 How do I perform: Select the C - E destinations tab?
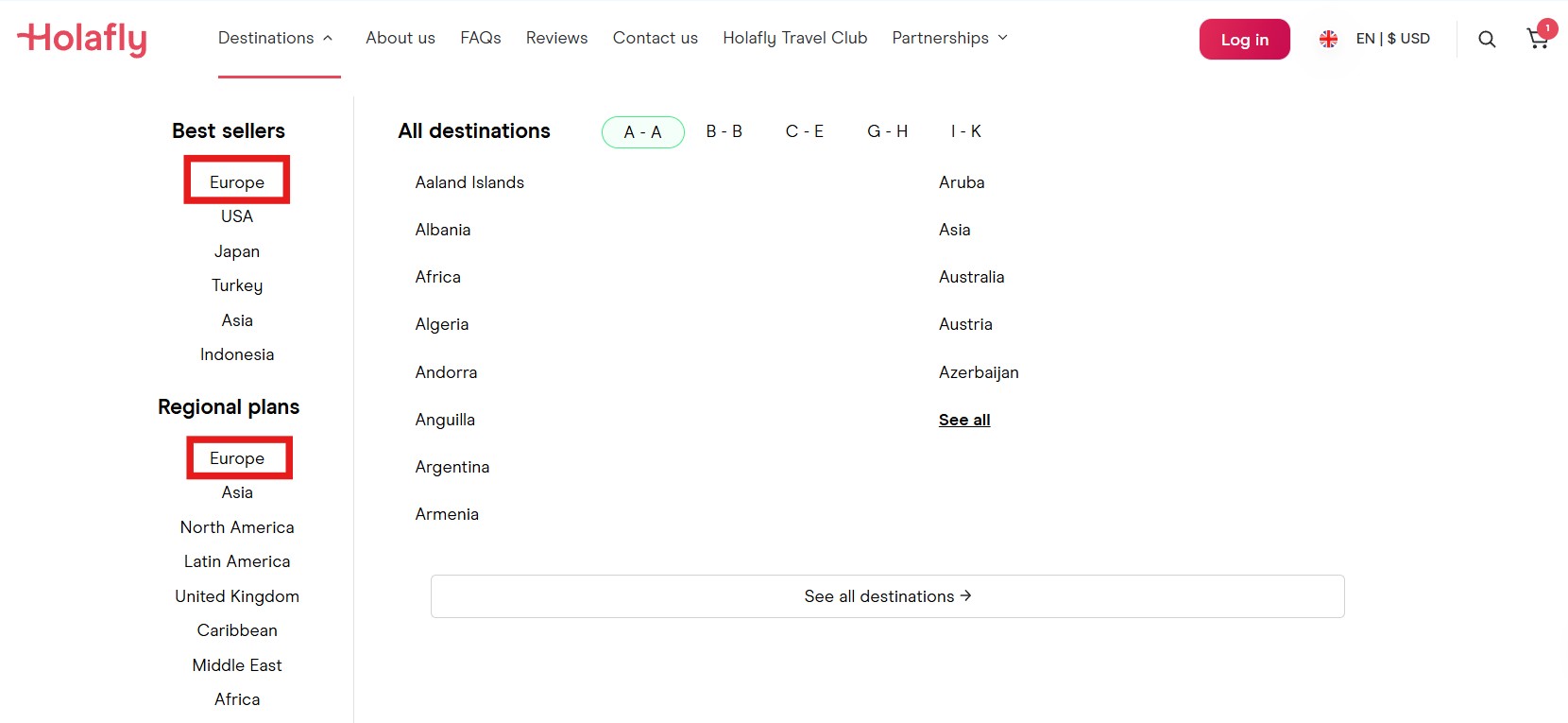pyautogui.click(x=805, y=131)
